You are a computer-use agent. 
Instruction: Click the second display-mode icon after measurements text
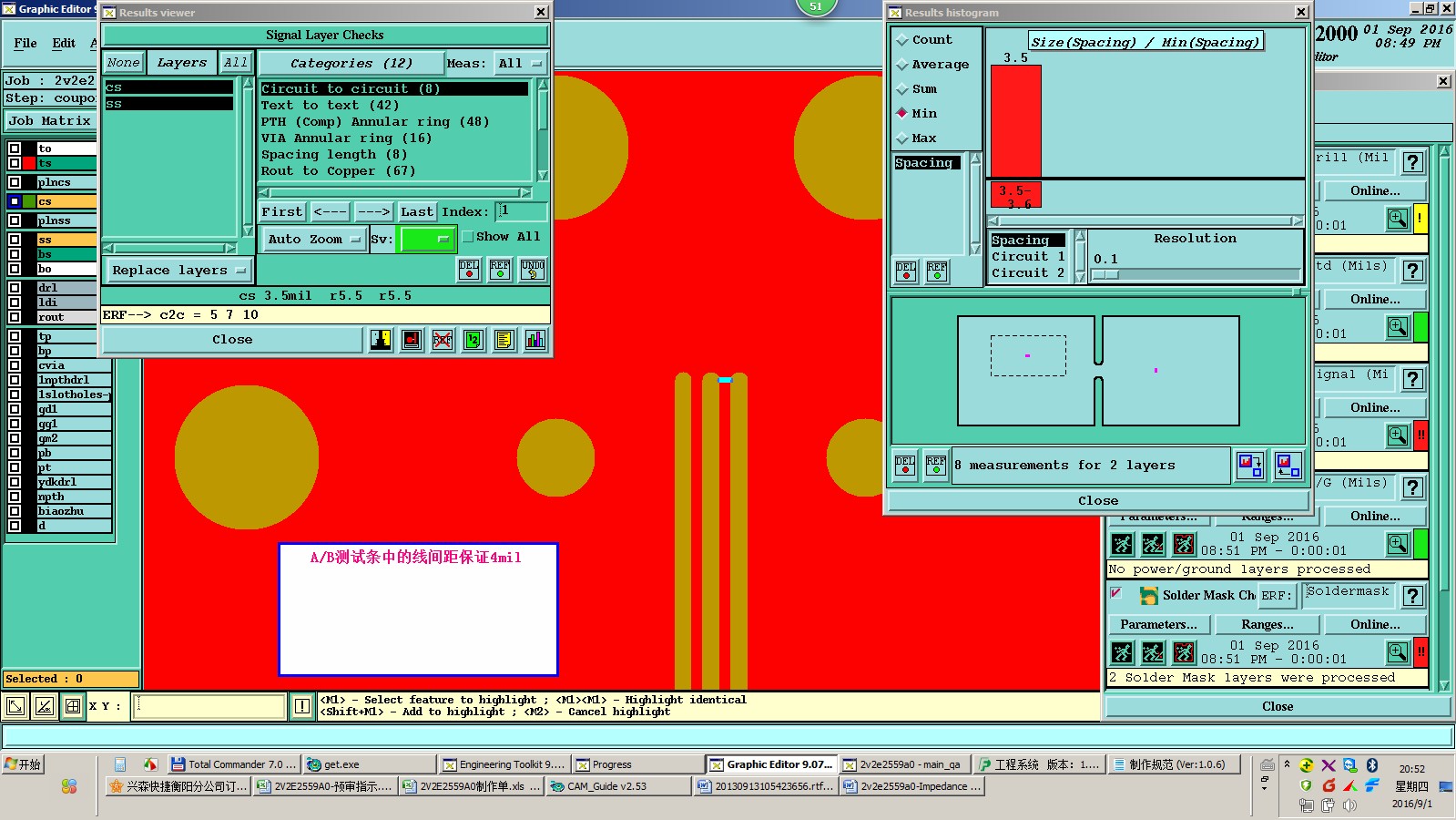pos(1288,466)
